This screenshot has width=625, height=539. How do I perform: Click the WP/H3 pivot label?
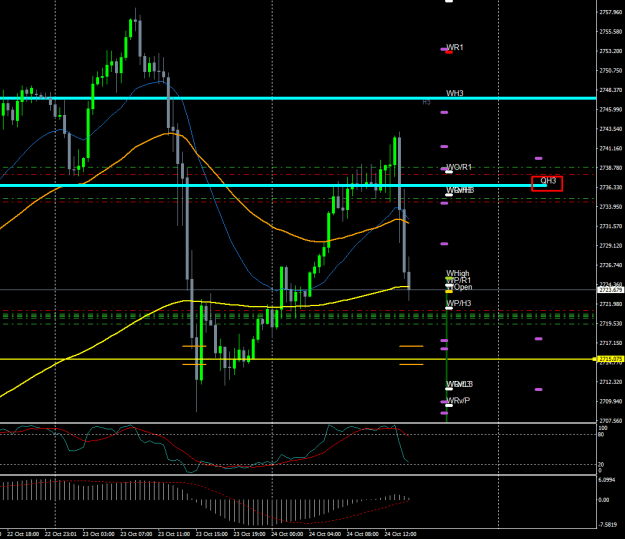[x=458, y=303]
